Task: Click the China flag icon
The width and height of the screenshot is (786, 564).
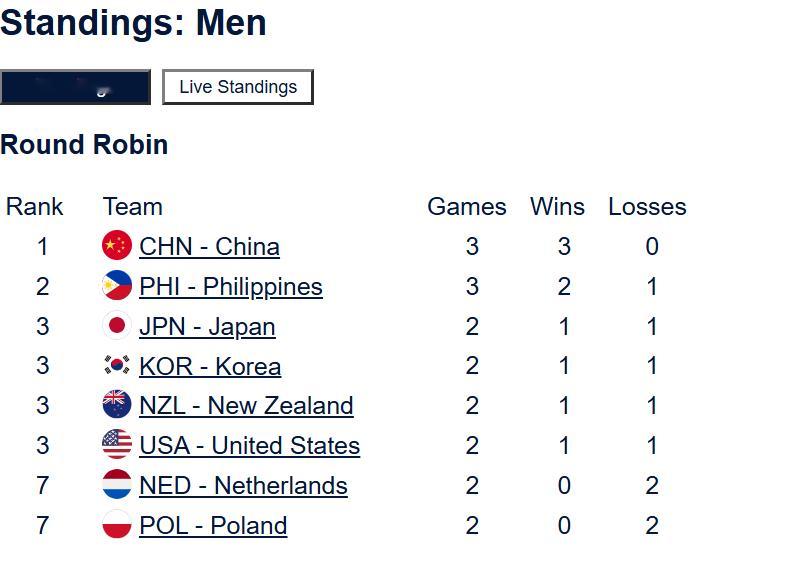Action: coord(117,245)
